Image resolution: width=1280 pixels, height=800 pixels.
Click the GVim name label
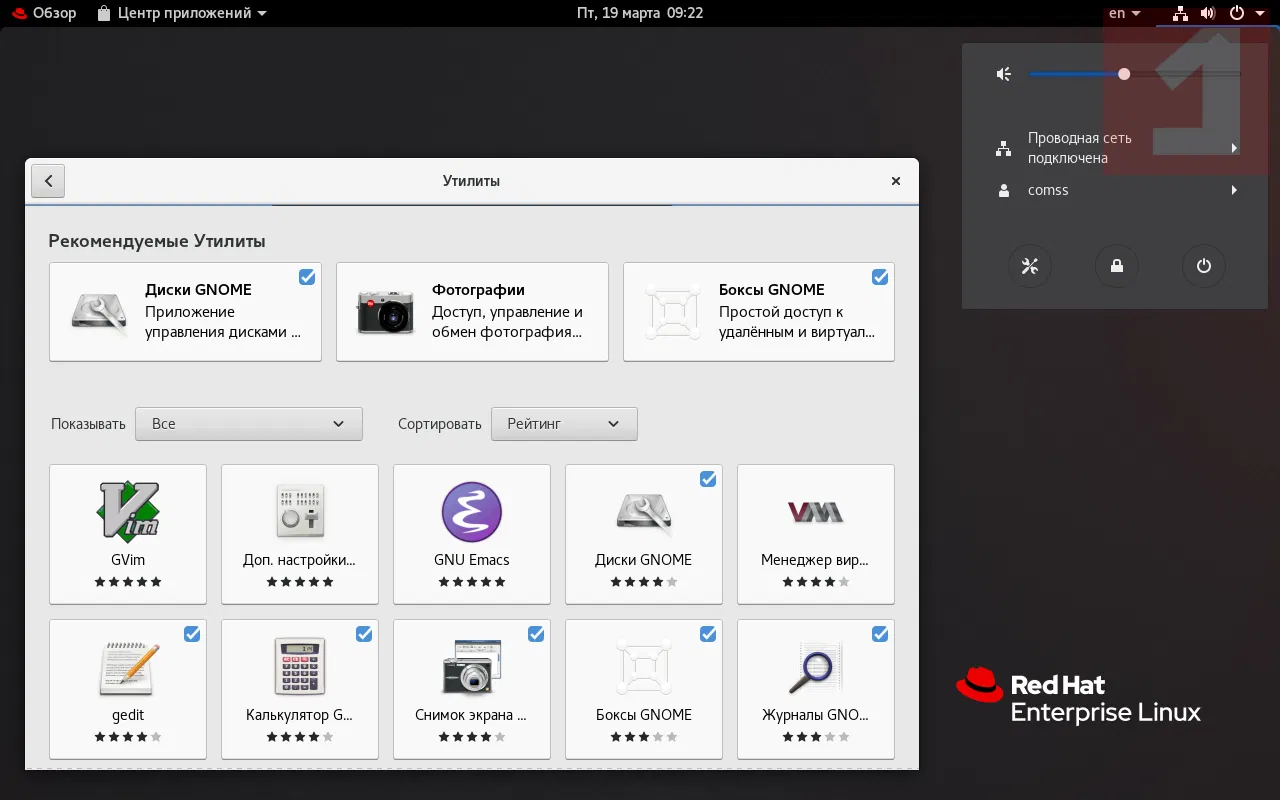coord(128,560)
